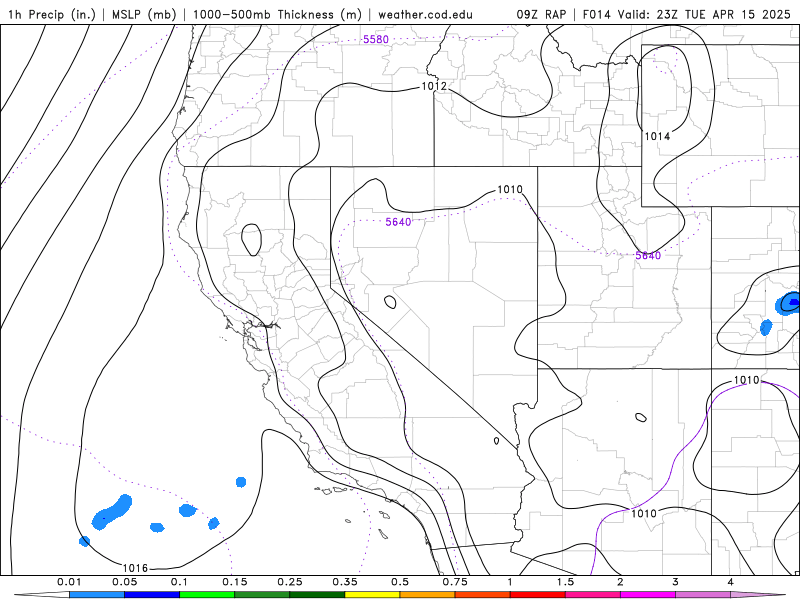The image size is (800, 600).
Task: Click the 1016 isobar label offshore
Action: click(x=135, y=568)
